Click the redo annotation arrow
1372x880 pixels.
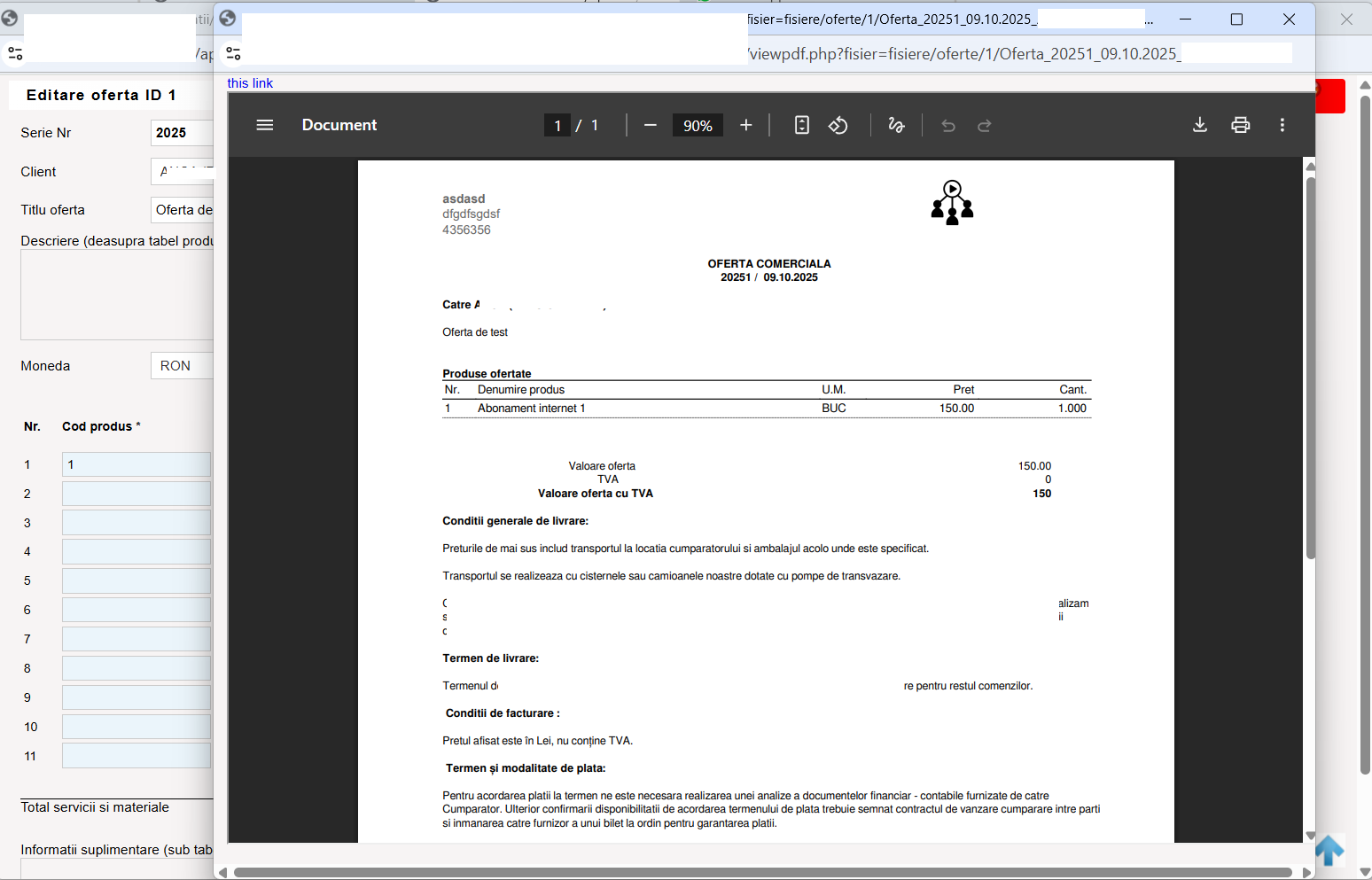click(985, 125)
